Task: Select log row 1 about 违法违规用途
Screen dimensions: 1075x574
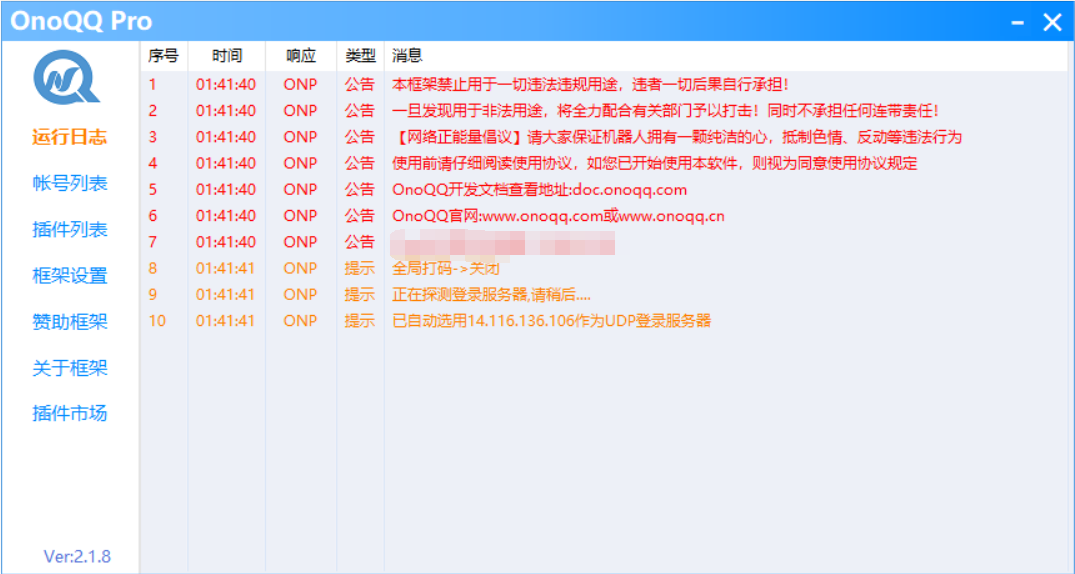Action: [590, 84]
